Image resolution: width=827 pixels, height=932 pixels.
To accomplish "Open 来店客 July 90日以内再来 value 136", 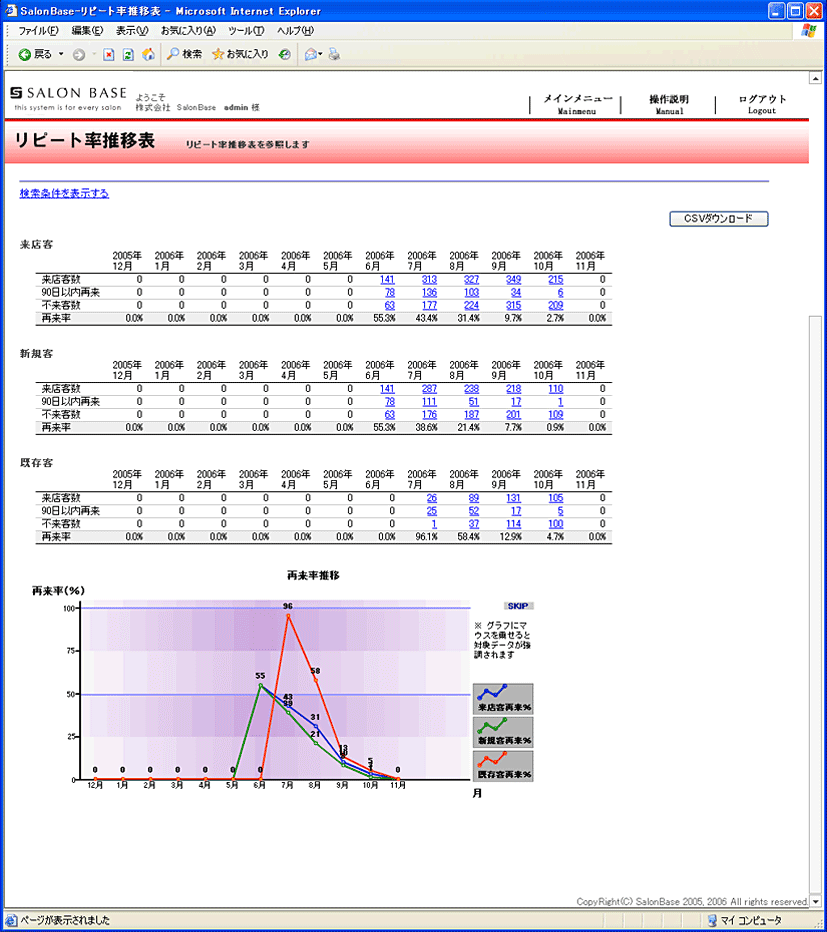I will click(429, 292).
